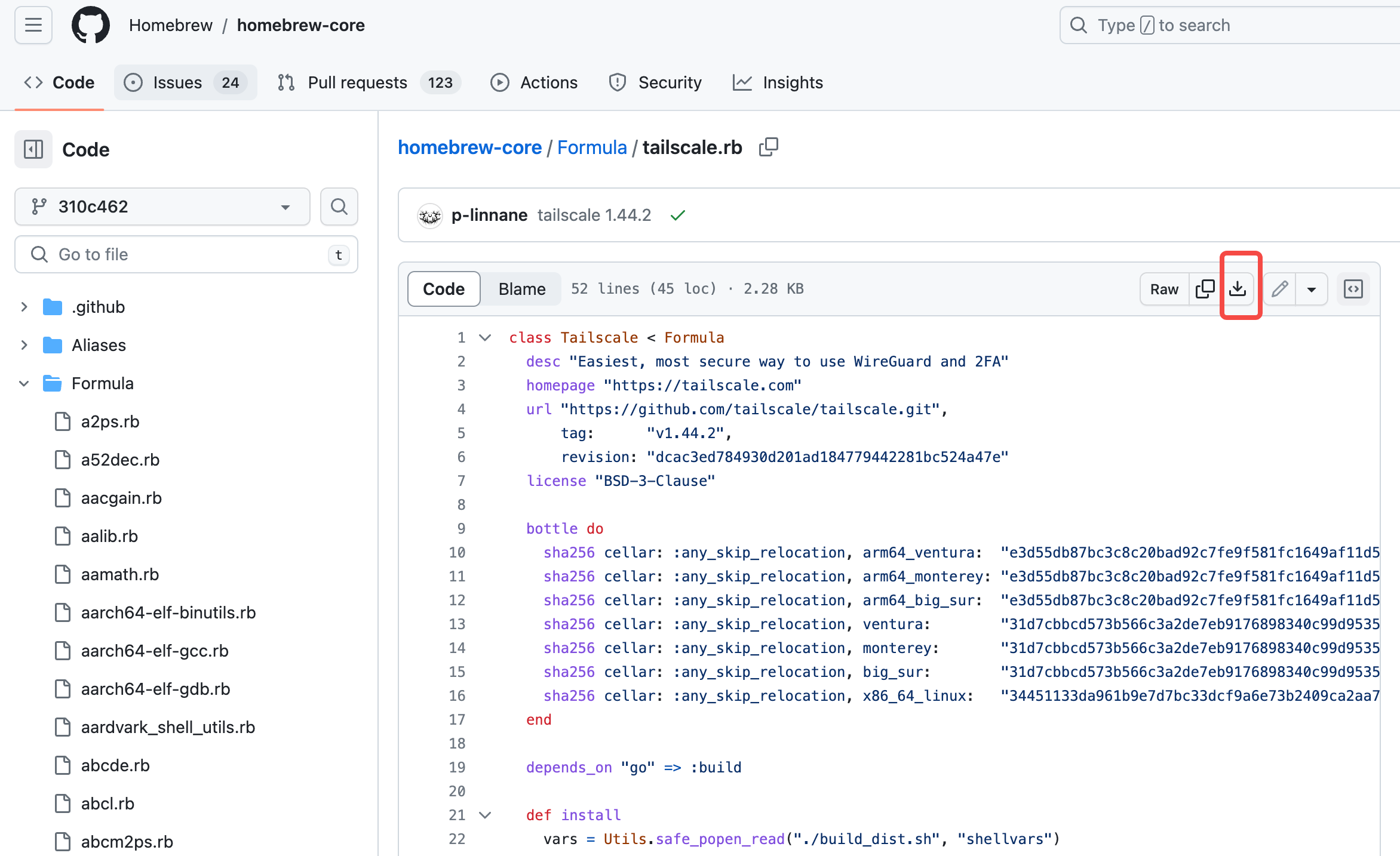Image resolution: width=1400 pixels, height=856 pixels.
Task: Open abcl.rb file
Action: [108, 803]
